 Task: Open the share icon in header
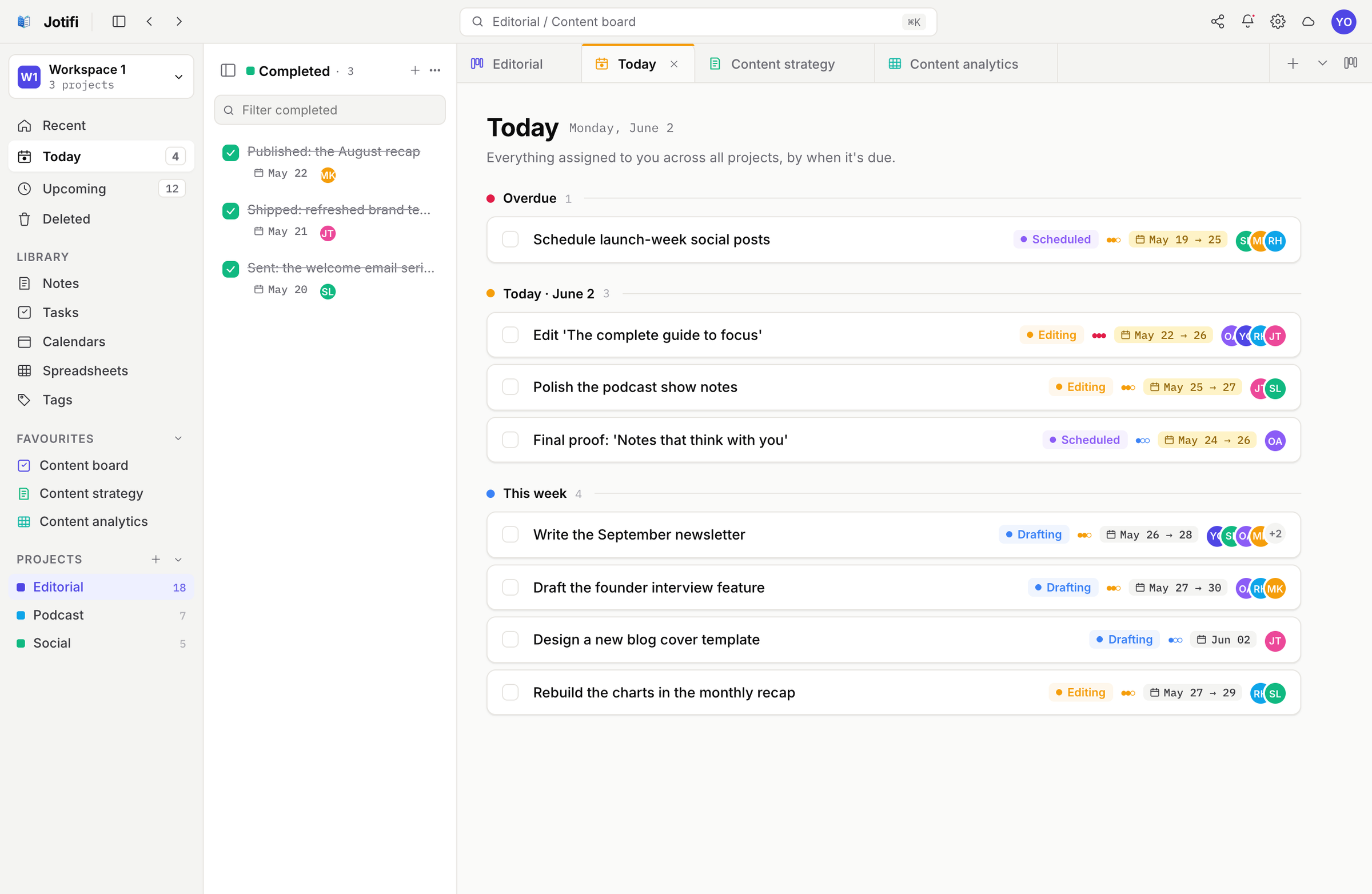coord(1218,21)
